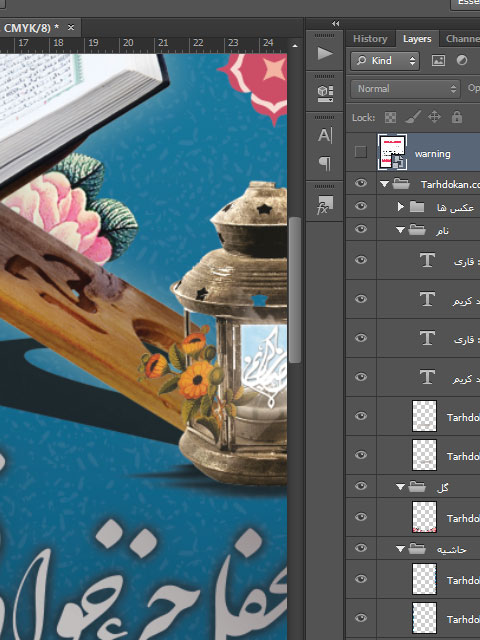Filter layers by adjustment layer icon
Viewport: 480px width, 640px height.
click(x=462, y=60)
